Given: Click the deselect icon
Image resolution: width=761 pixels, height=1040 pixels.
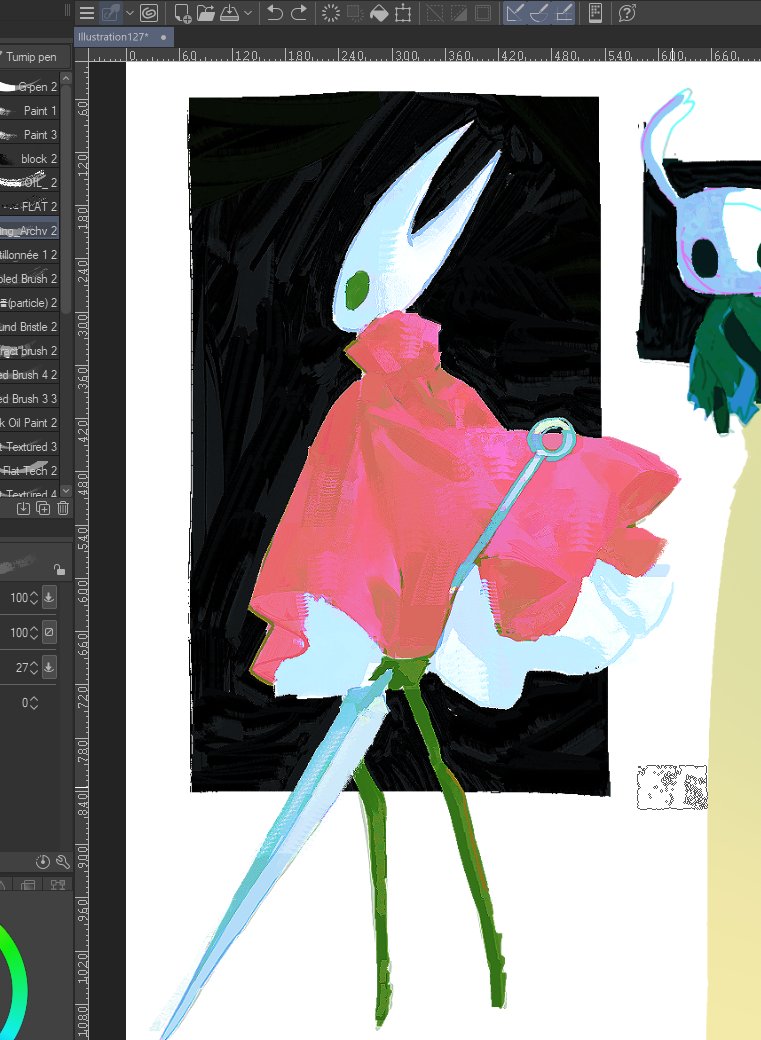Looking at the screenshot, I should coord(435,13).
